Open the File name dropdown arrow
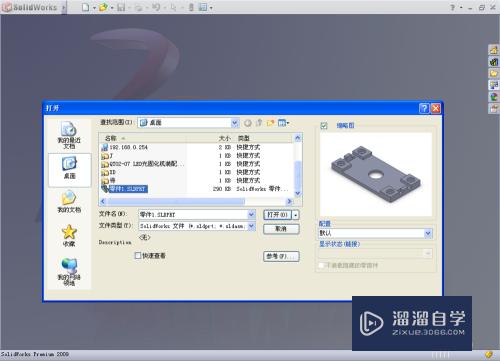 tap(252, 215)
